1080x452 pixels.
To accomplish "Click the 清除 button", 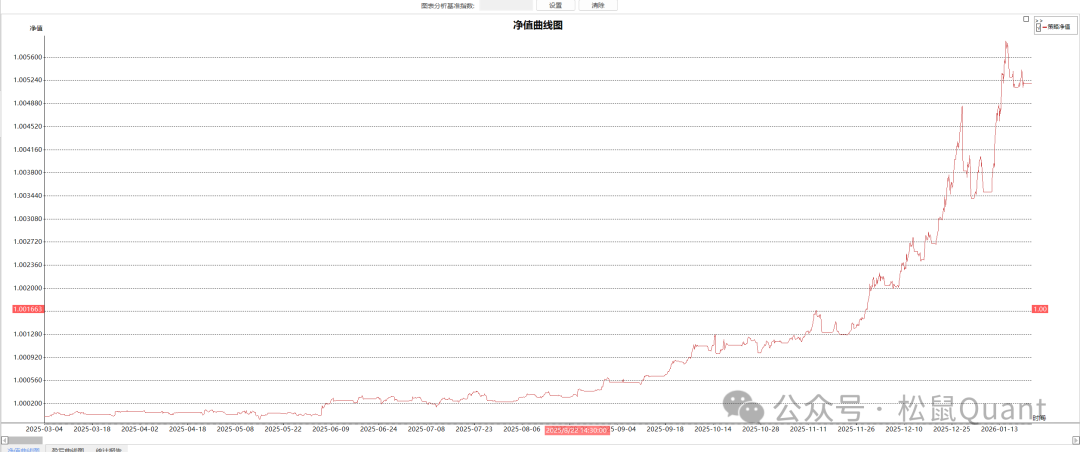I will coord(598,5).
